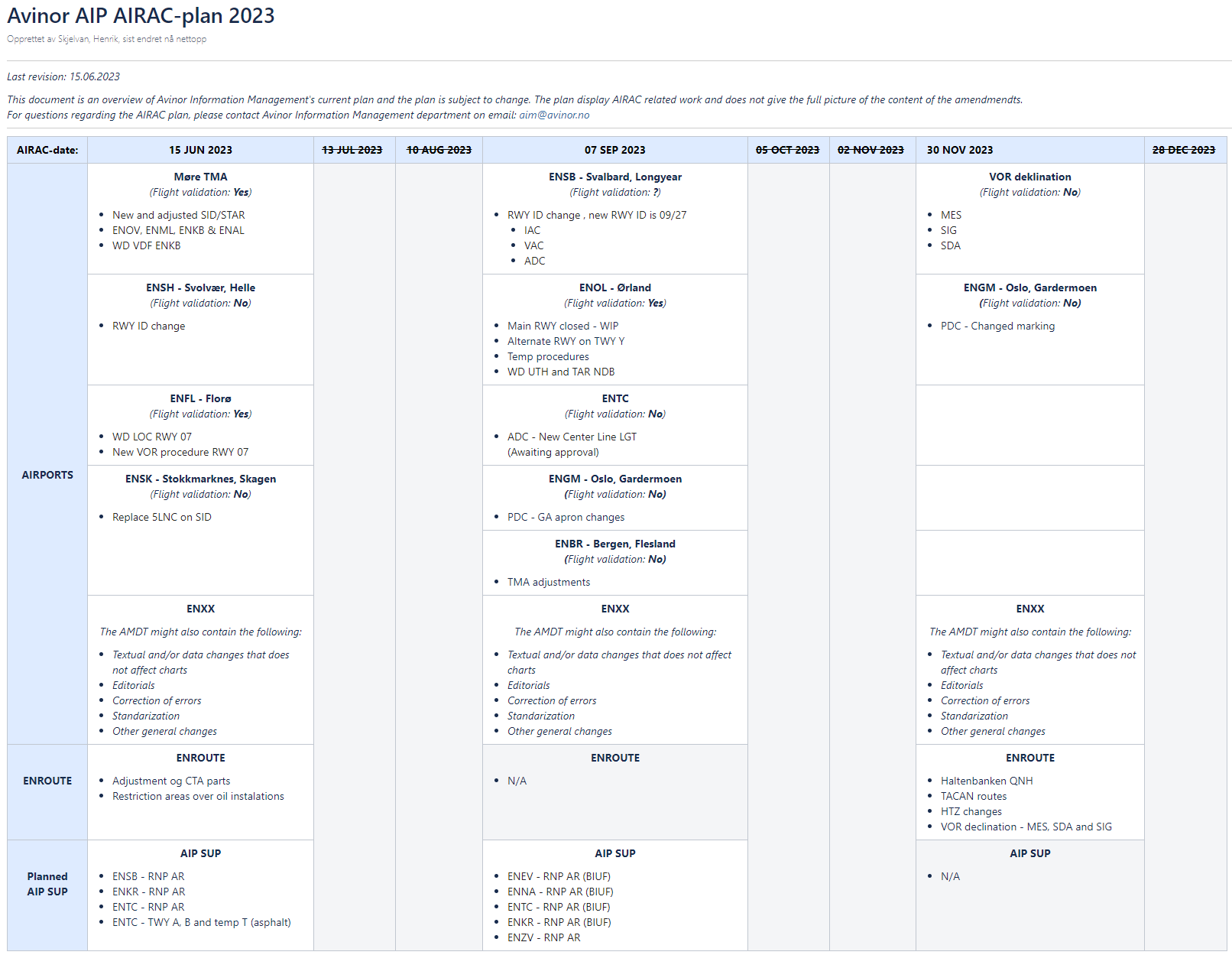Select 'Adjustment og CTA parts' bullet
This screenshot has width=1232, height=955.
[171, 781]
